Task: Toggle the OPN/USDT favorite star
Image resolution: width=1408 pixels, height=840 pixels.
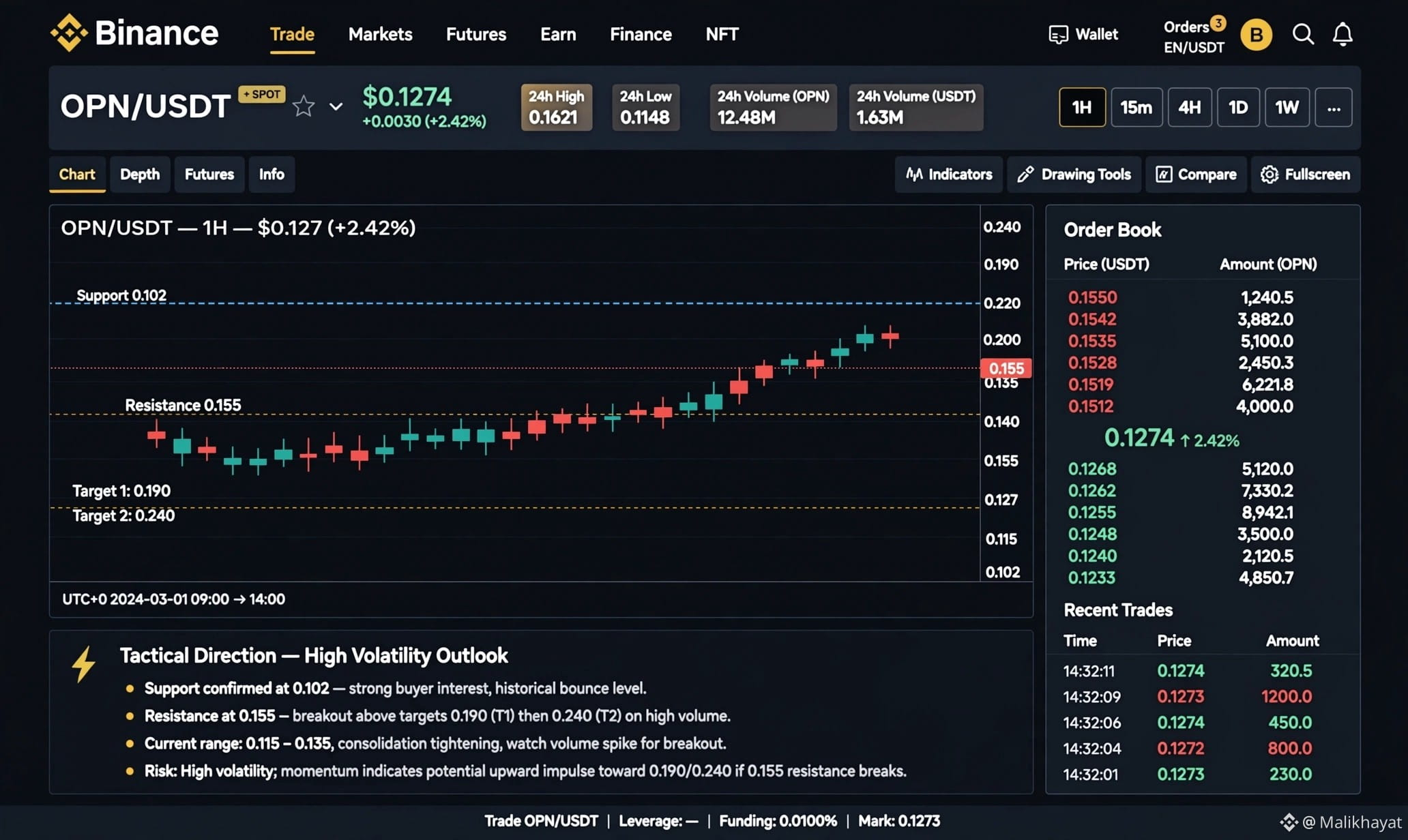Action: 304,106
